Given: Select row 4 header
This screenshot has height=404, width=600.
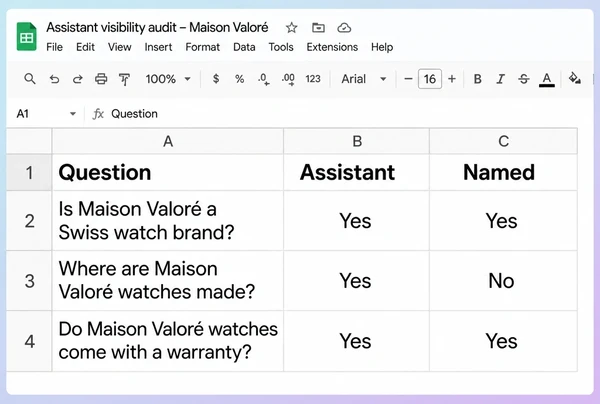Looking at the screenshot, I should (x=29, y=341).
